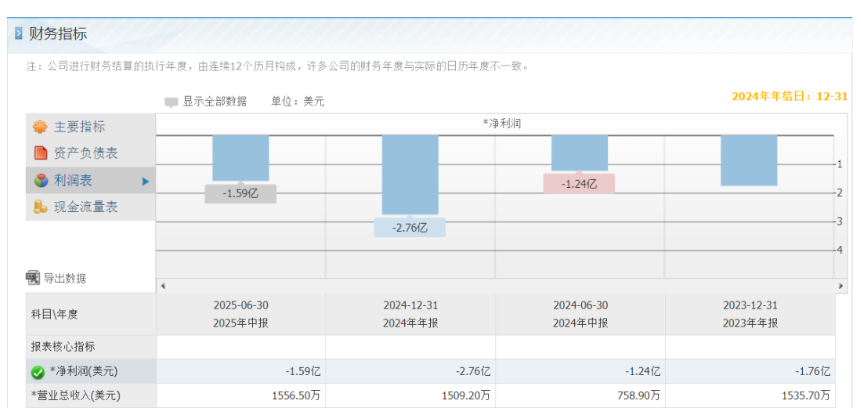Screen dimensions: 861x419
Task: Toggle the 显示全部数据 checkbox
Action: click(171, 102)
